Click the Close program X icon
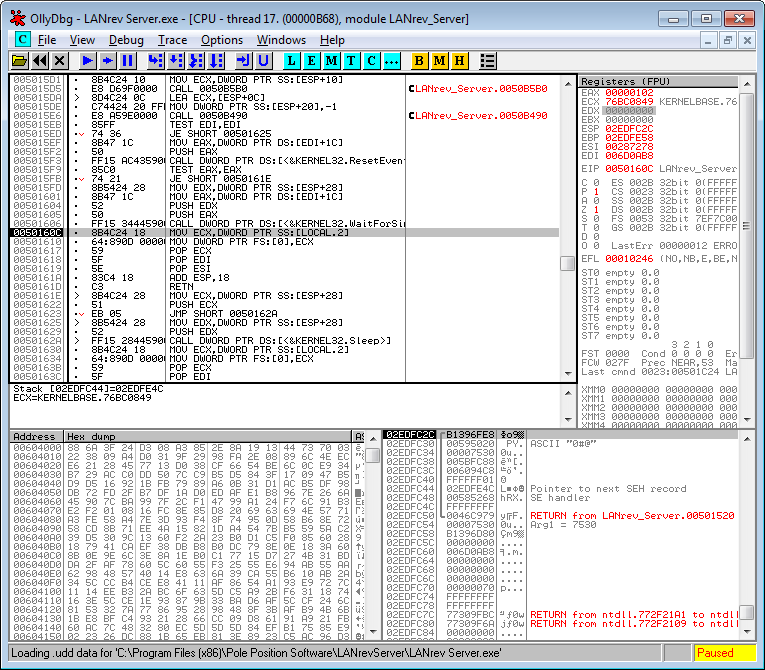 (60, 61)
